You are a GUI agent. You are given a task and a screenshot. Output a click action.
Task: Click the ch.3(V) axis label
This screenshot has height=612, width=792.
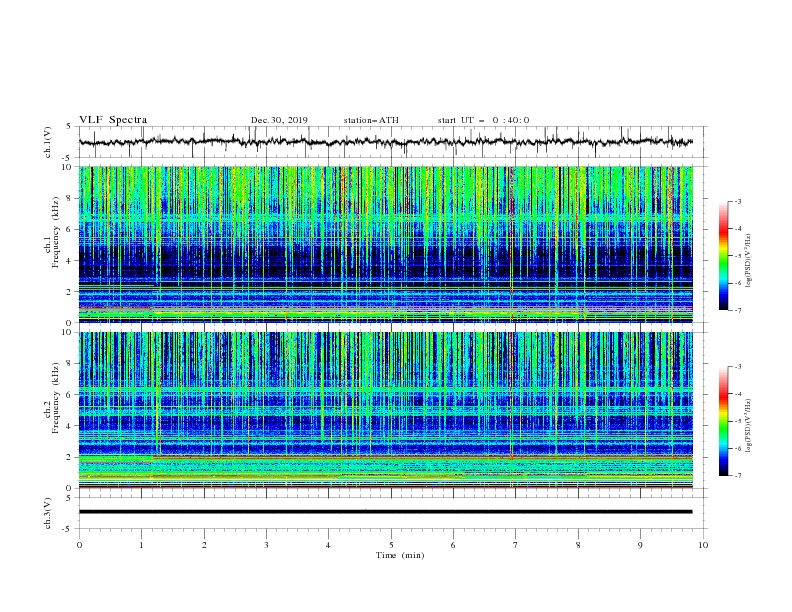tap(48, 513)
